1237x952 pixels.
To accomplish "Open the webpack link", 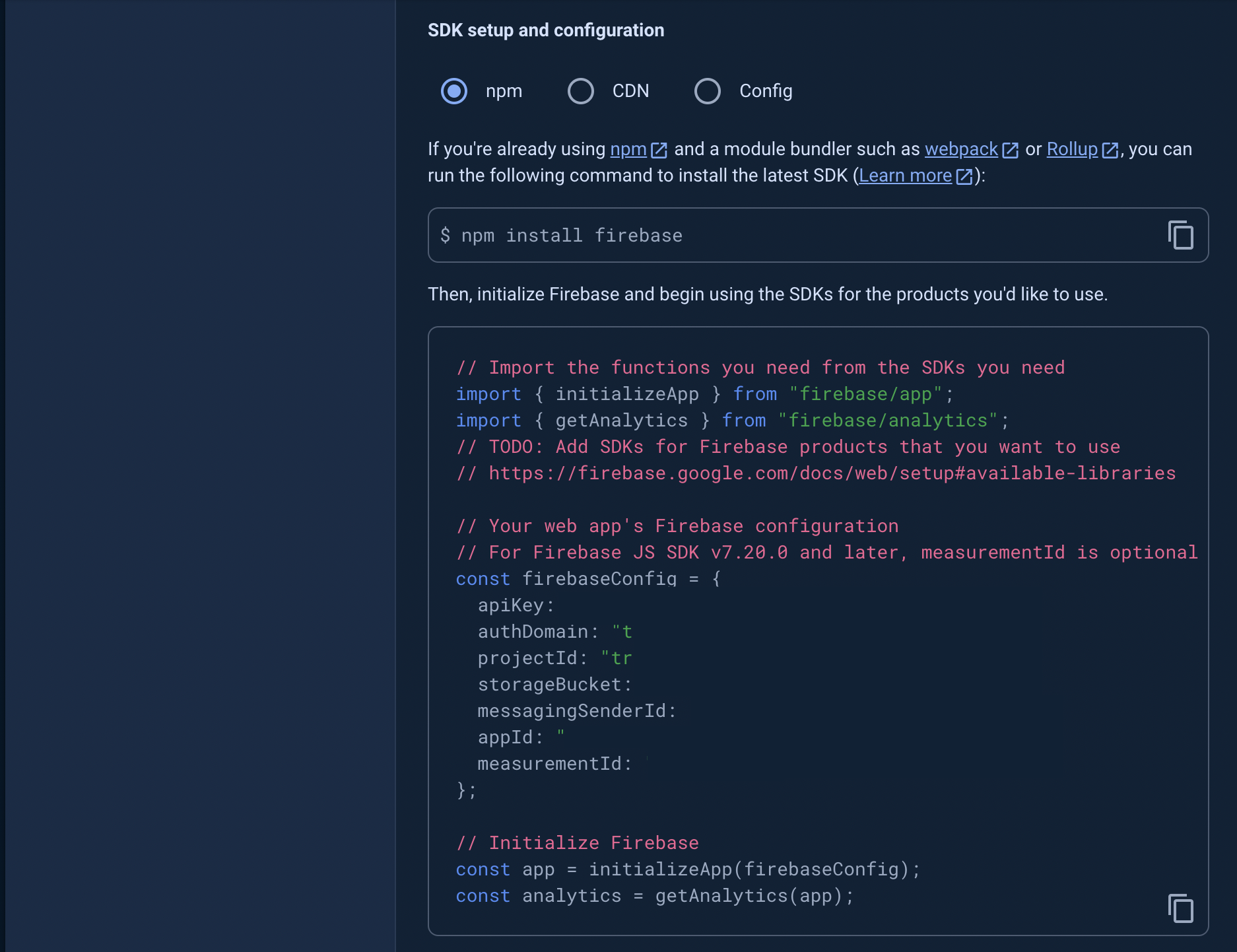I will coord(972,149).
